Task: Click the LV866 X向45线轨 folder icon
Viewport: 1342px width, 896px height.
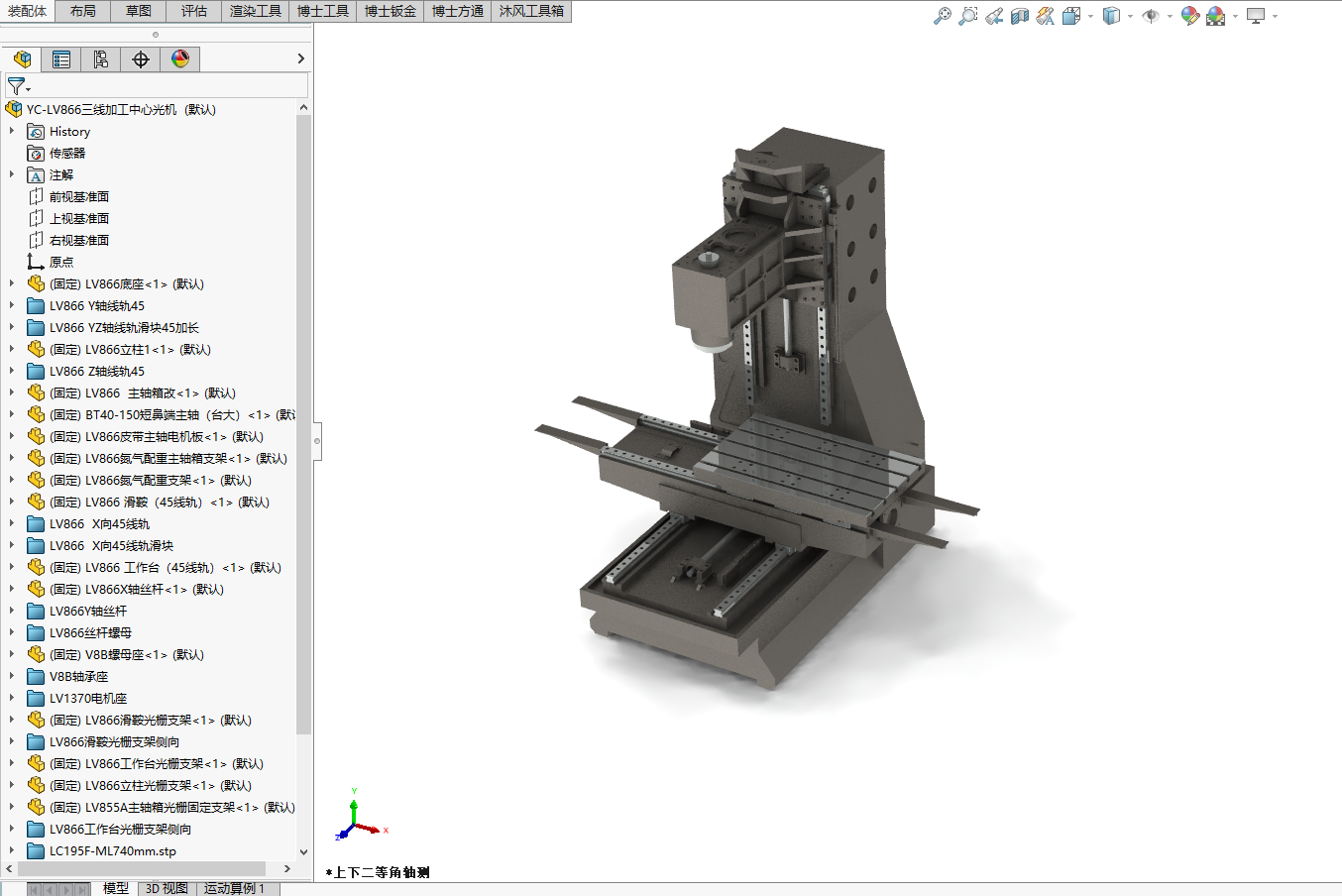Action: click(x=36, y=524)
